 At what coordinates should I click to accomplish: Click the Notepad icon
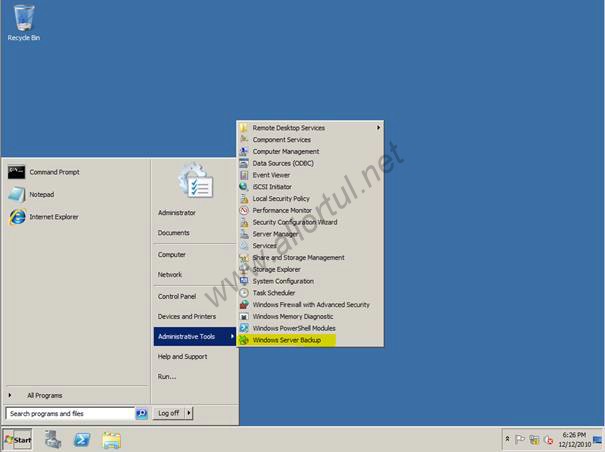(17, 195)
